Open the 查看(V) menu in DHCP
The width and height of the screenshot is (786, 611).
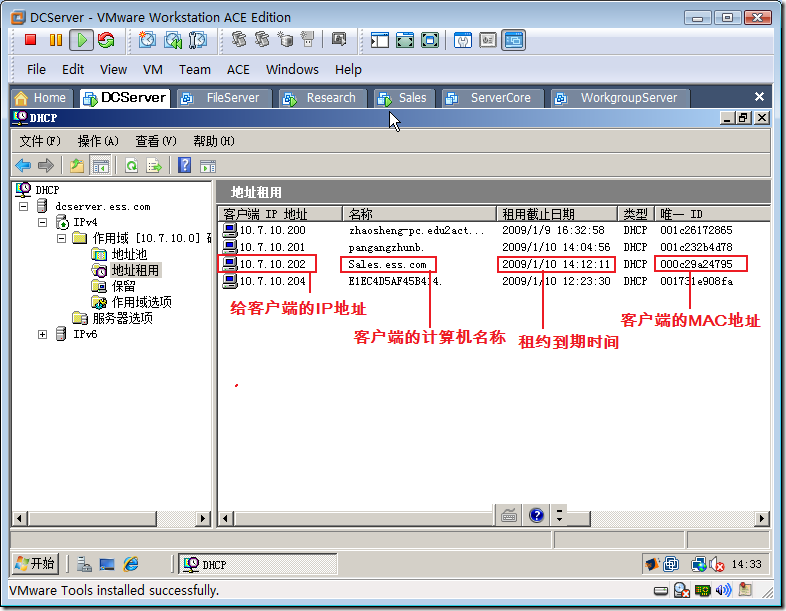pos(156,141)
